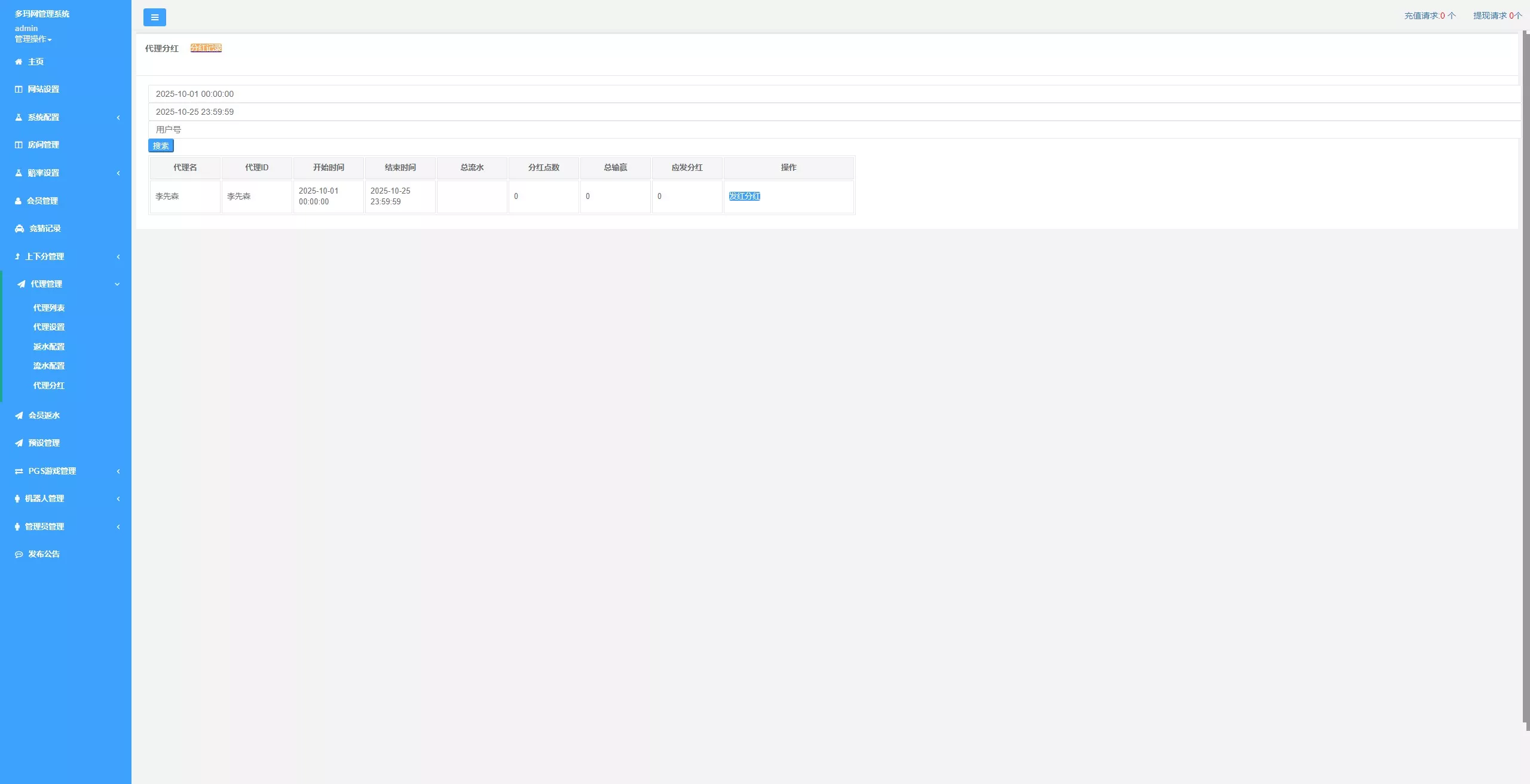Expand the 系统配置 submenu chevron
Viewport: 1530px width, 784px height.
click(x=118, y=117)
